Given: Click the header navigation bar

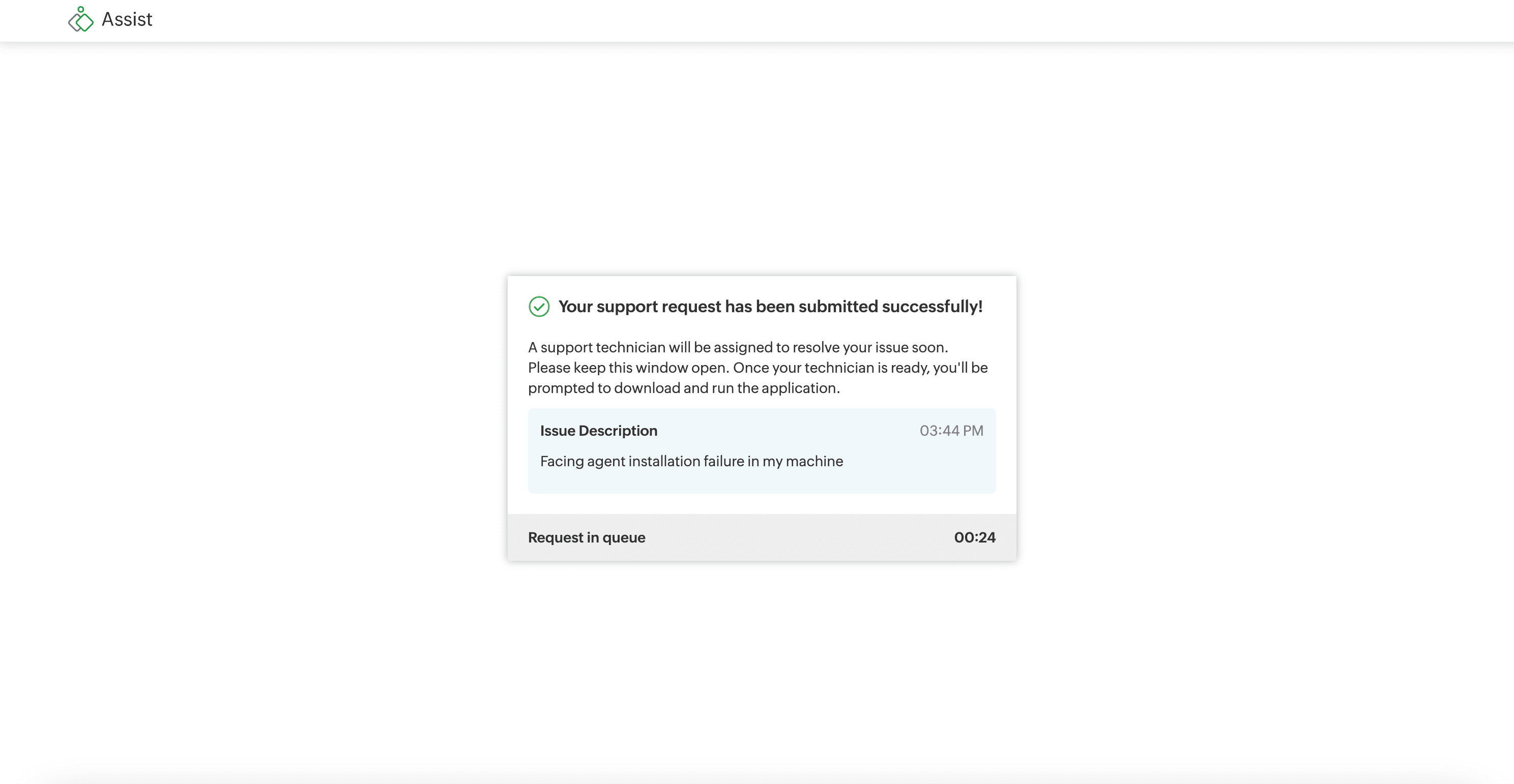Looking at the screenshot, I should (x=757, y=20).
